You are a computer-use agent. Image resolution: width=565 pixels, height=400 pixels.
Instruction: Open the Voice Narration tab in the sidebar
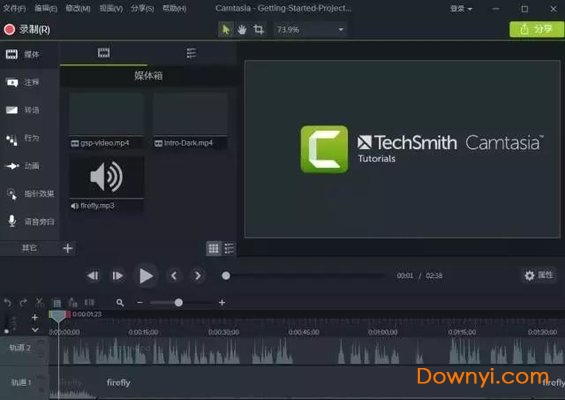point(30,221)
